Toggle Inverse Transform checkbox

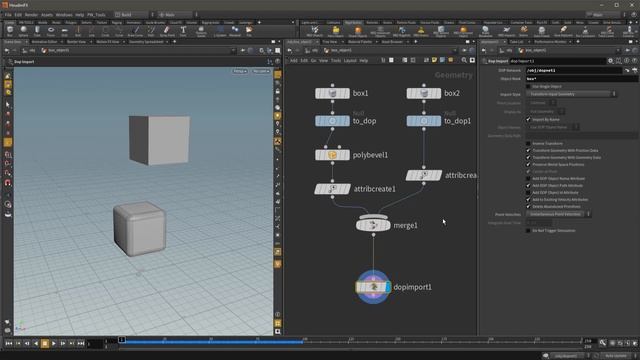pos(528,143)
